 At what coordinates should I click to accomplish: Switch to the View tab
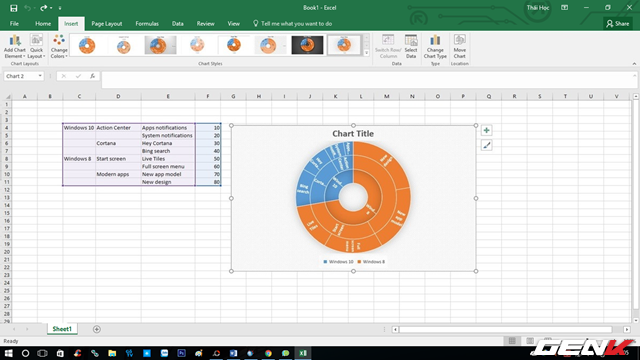pyautogui.click(x=233, y=24)
